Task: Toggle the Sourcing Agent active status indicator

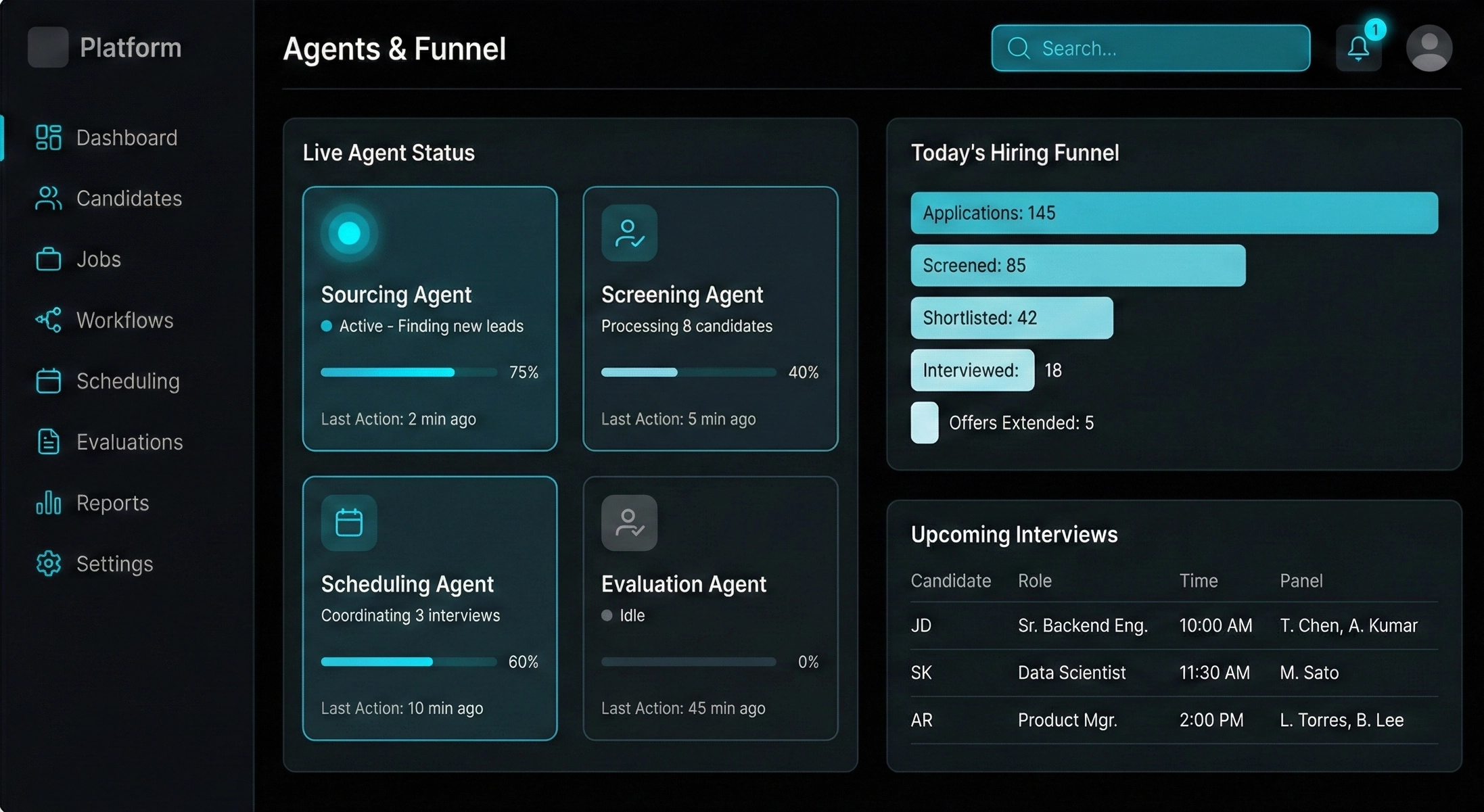Action: (x=326, y=325)
